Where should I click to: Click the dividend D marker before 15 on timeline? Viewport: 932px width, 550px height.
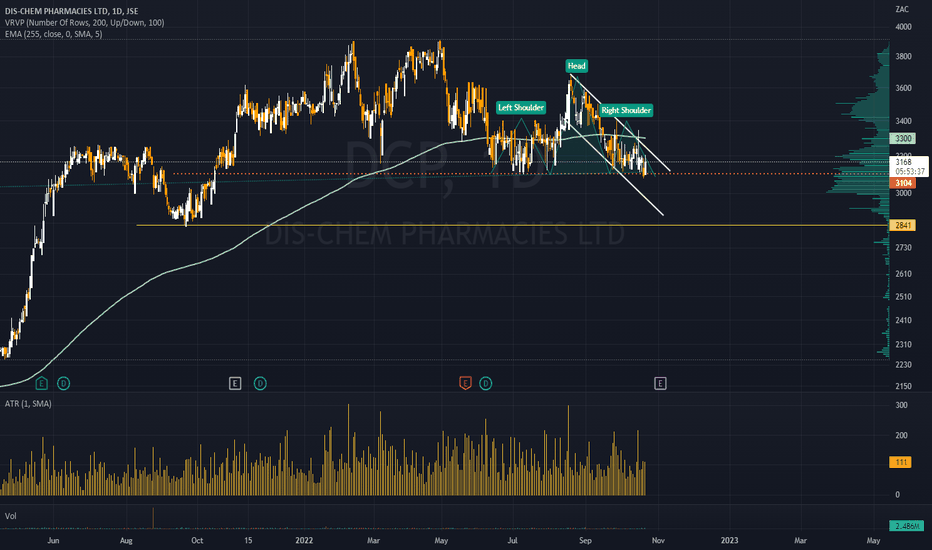click(260, 384)
